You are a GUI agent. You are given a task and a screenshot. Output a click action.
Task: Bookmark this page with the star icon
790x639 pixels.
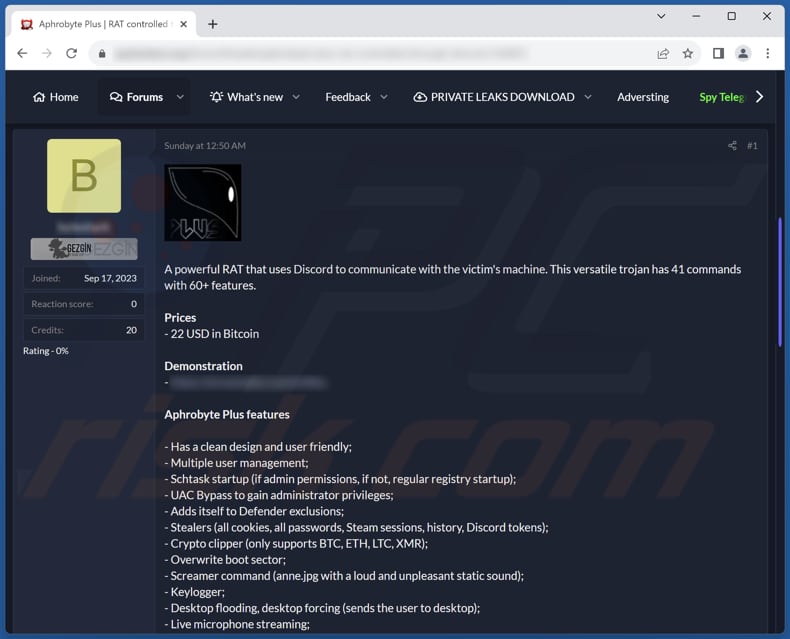pyautogui.click(x=688, y=53)
